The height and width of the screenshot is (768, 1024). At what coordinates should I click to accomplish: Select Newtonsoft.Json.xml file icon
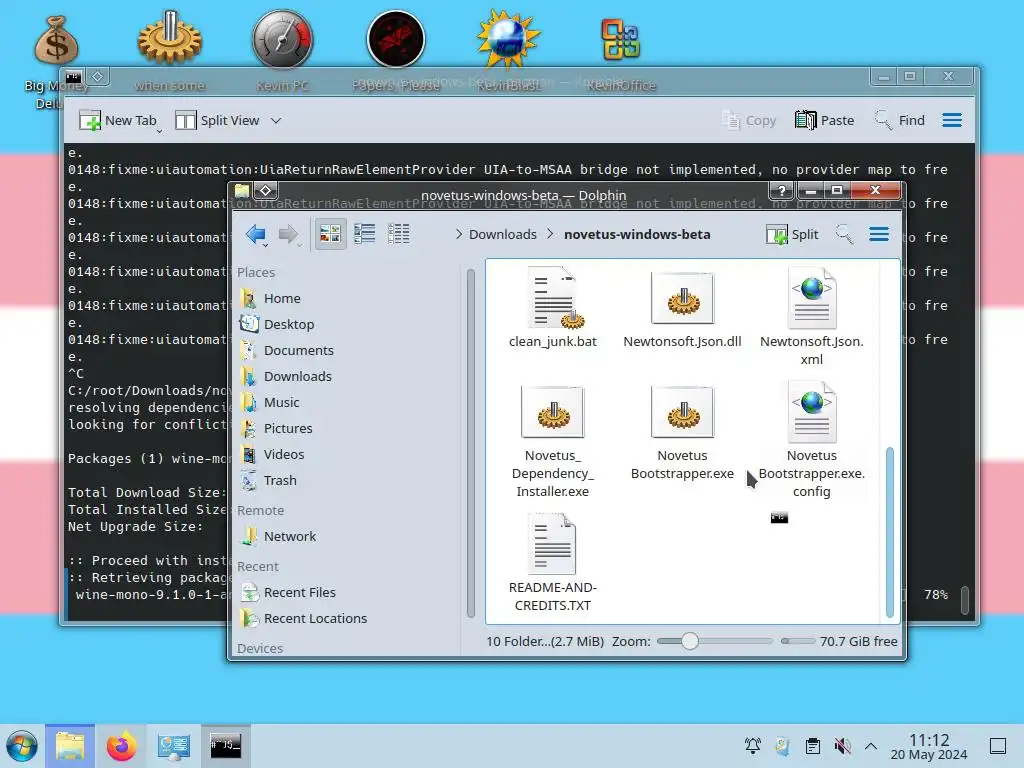tap(812, 298)
